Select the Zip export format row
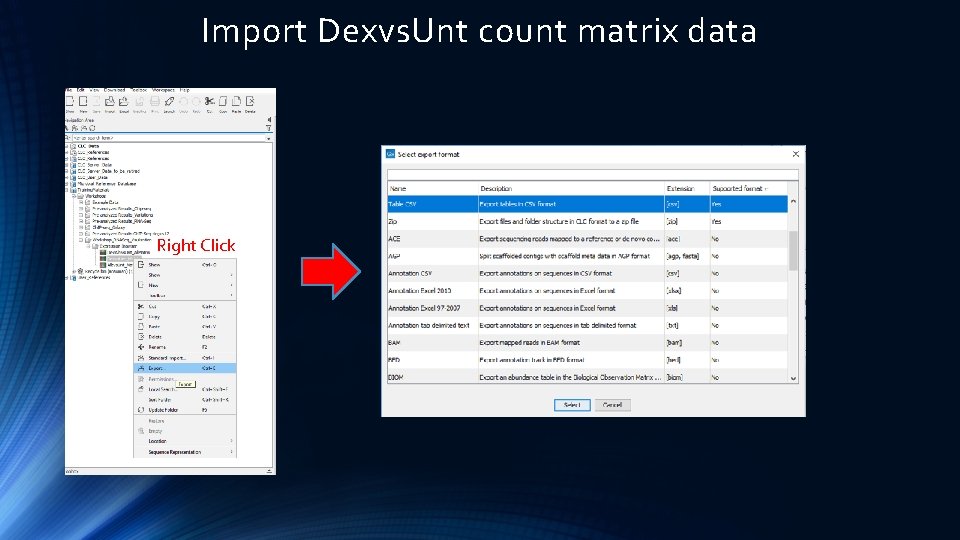The width and height of the screenshot is (960, 540). coord(588,222)
